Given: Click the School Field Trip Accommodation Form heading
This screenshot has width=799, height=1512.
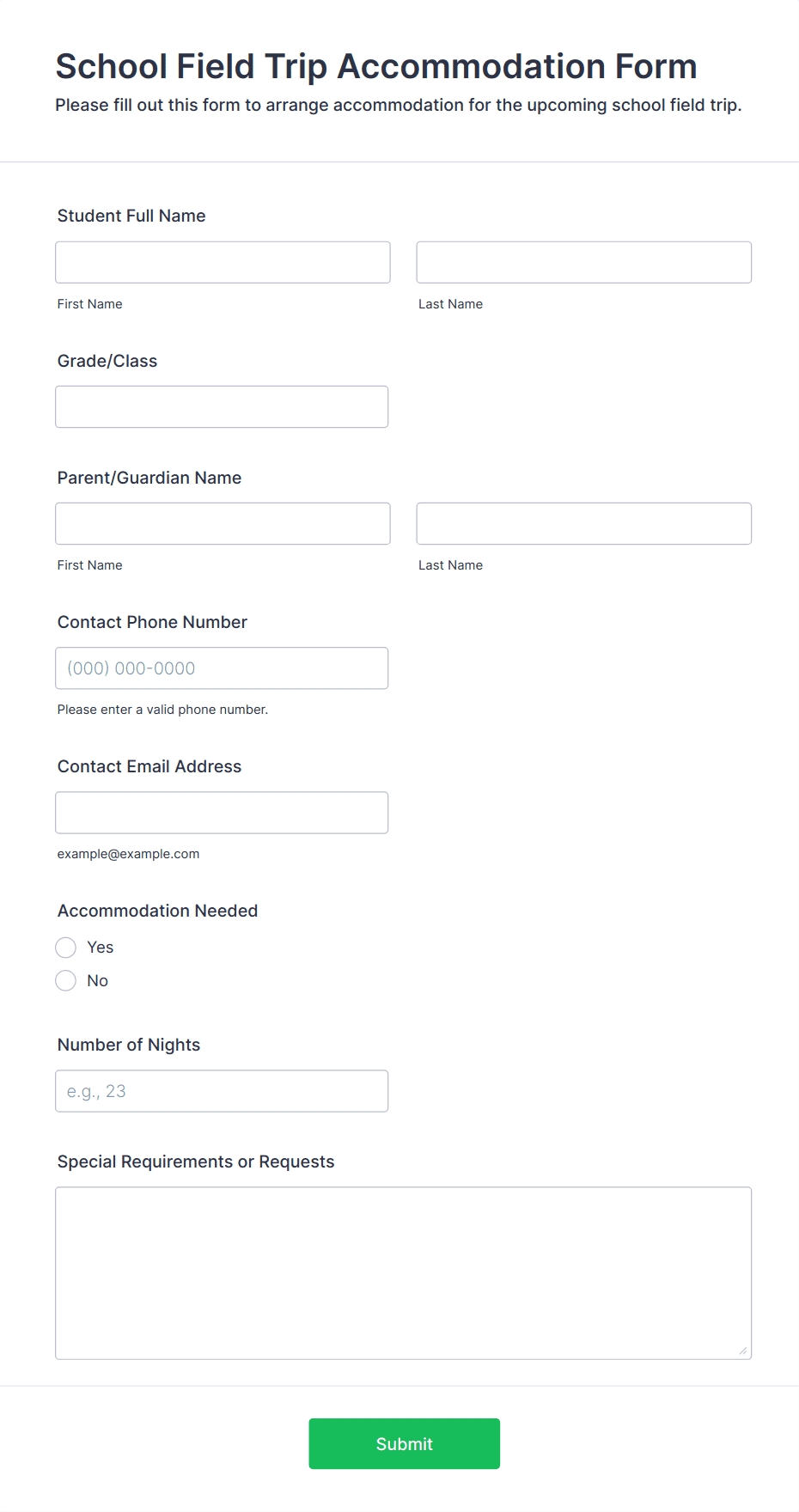Looking at the screenshot, I should pos(376,66).
